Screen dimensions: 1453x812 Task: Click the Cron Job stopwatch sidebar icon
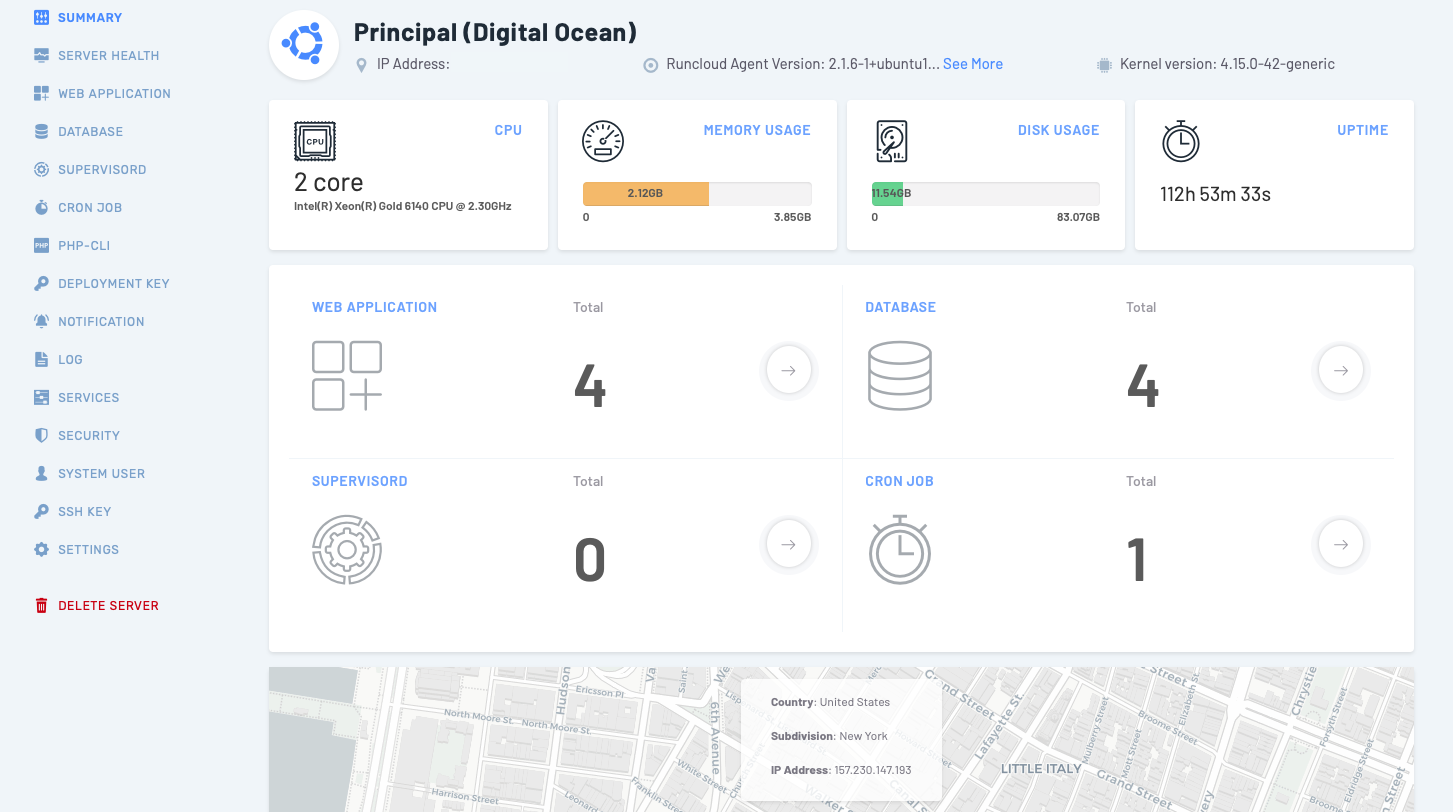[41, 208]
